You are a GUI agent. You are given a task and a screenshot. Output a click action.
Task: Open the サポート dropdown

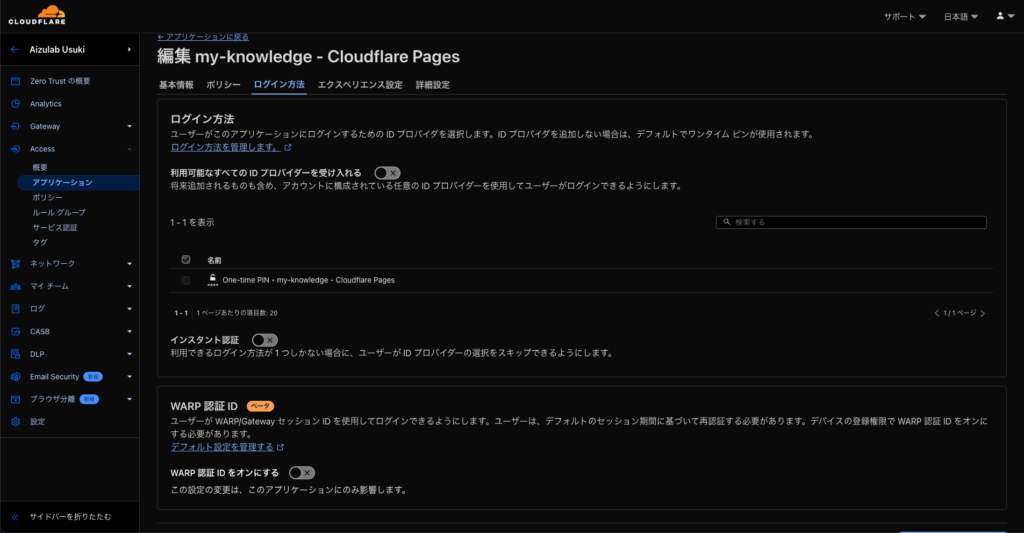(905, 16)
